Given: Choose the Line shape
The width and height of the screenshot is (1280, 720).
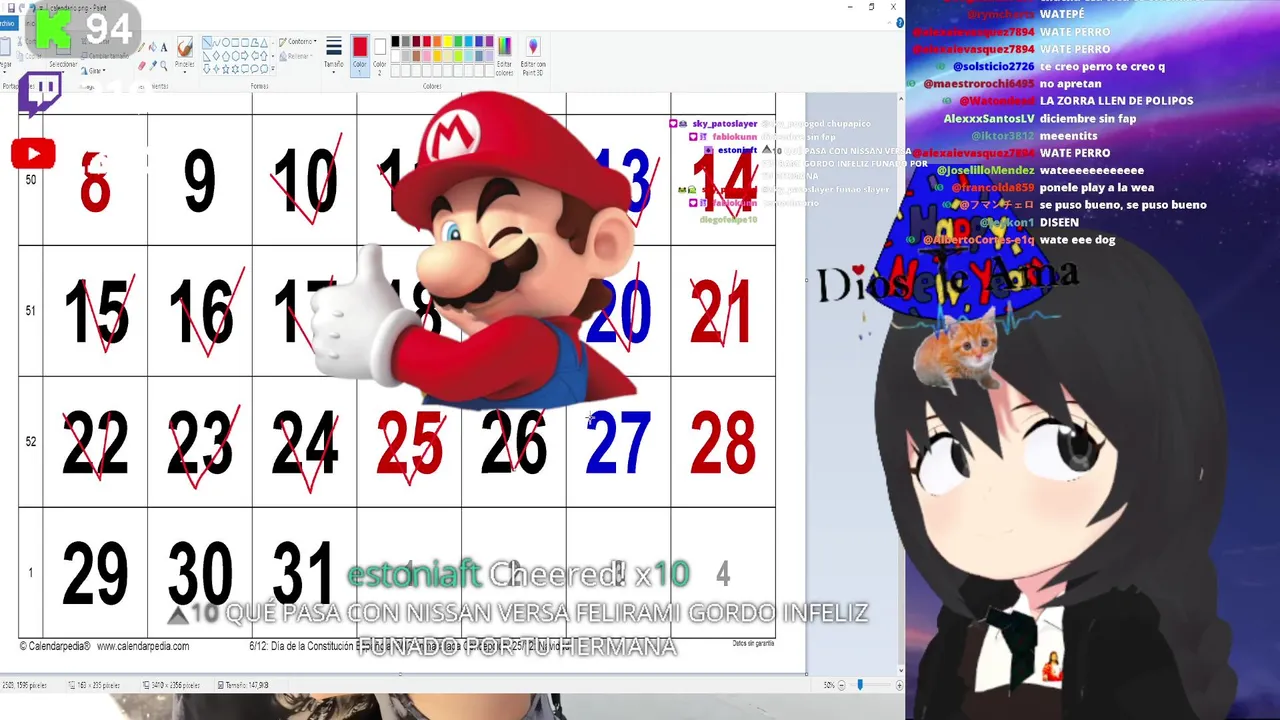Looking at the screenshot, I should (207, 42).
